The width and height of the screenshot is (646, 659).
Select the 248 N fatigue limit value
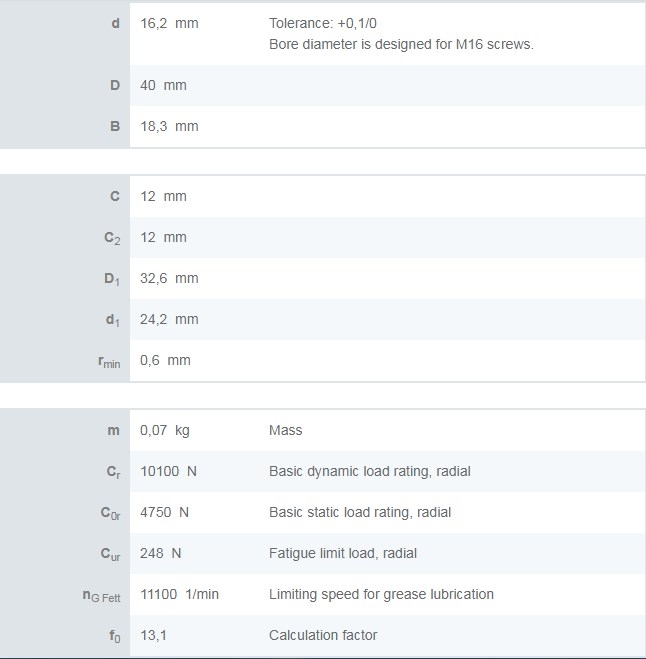tap(161, 553)
